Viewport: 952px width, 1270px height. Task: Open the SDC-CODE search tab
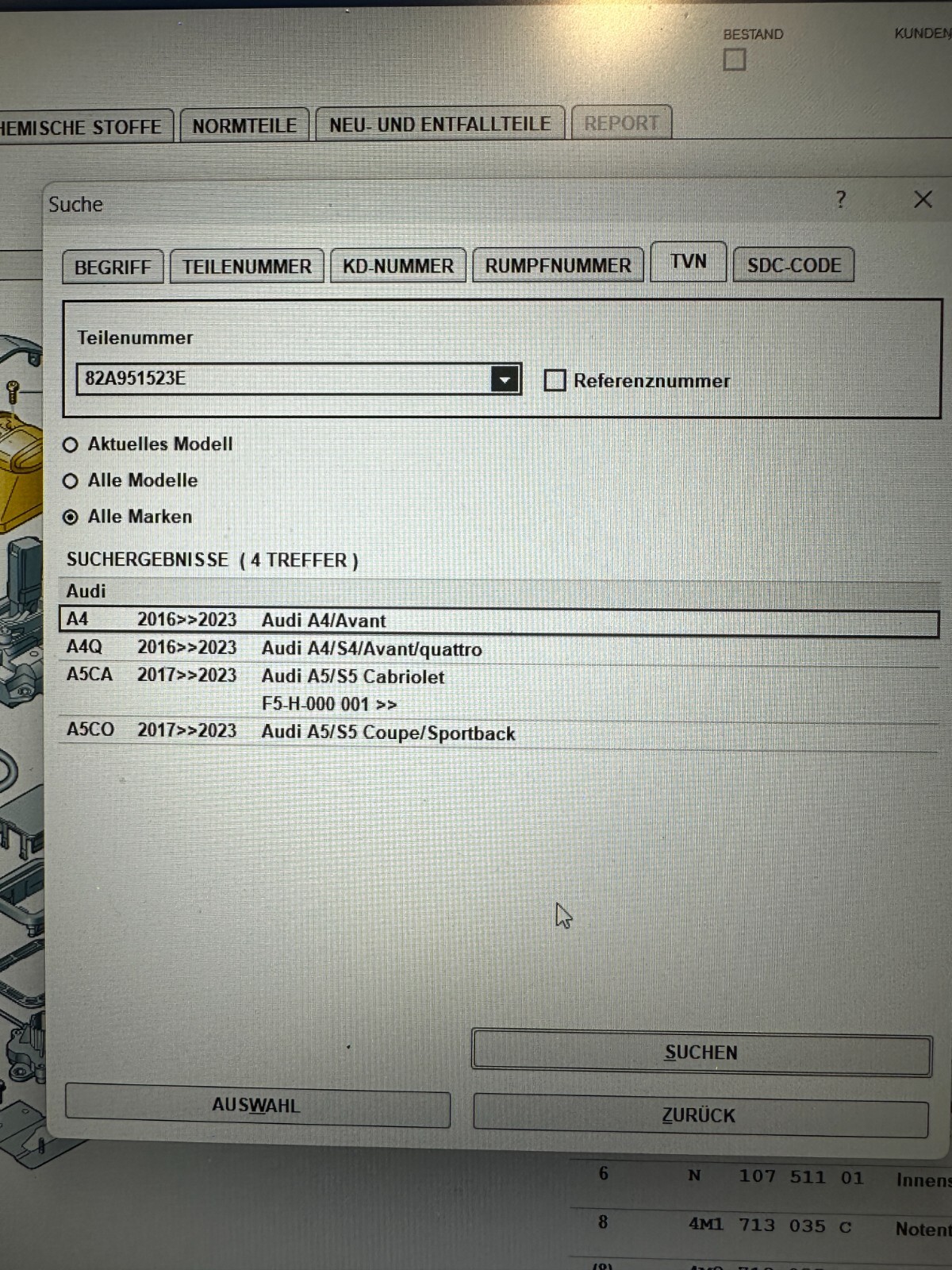794,265
